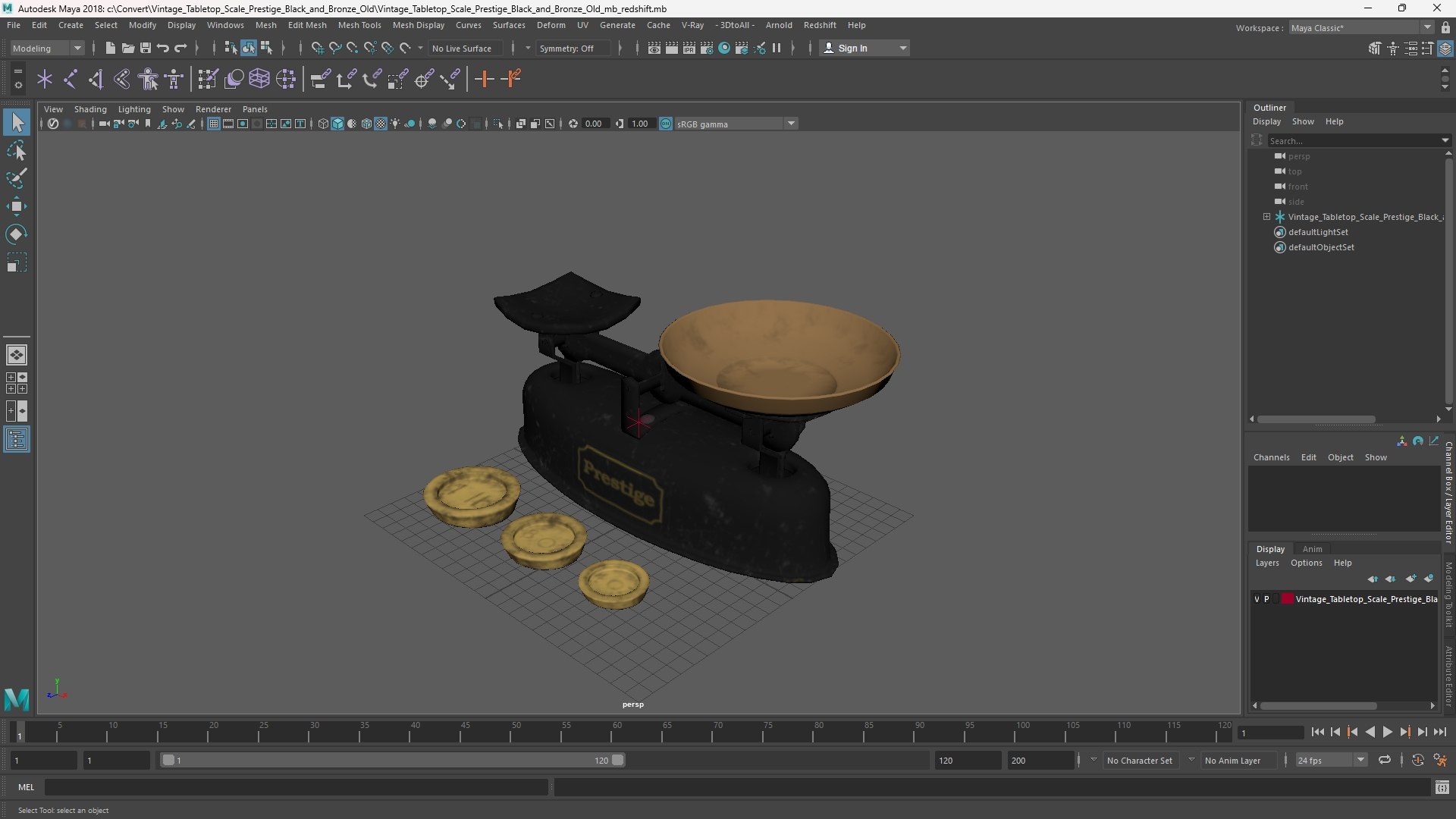Click the time range slider bar

pos(393,760)
